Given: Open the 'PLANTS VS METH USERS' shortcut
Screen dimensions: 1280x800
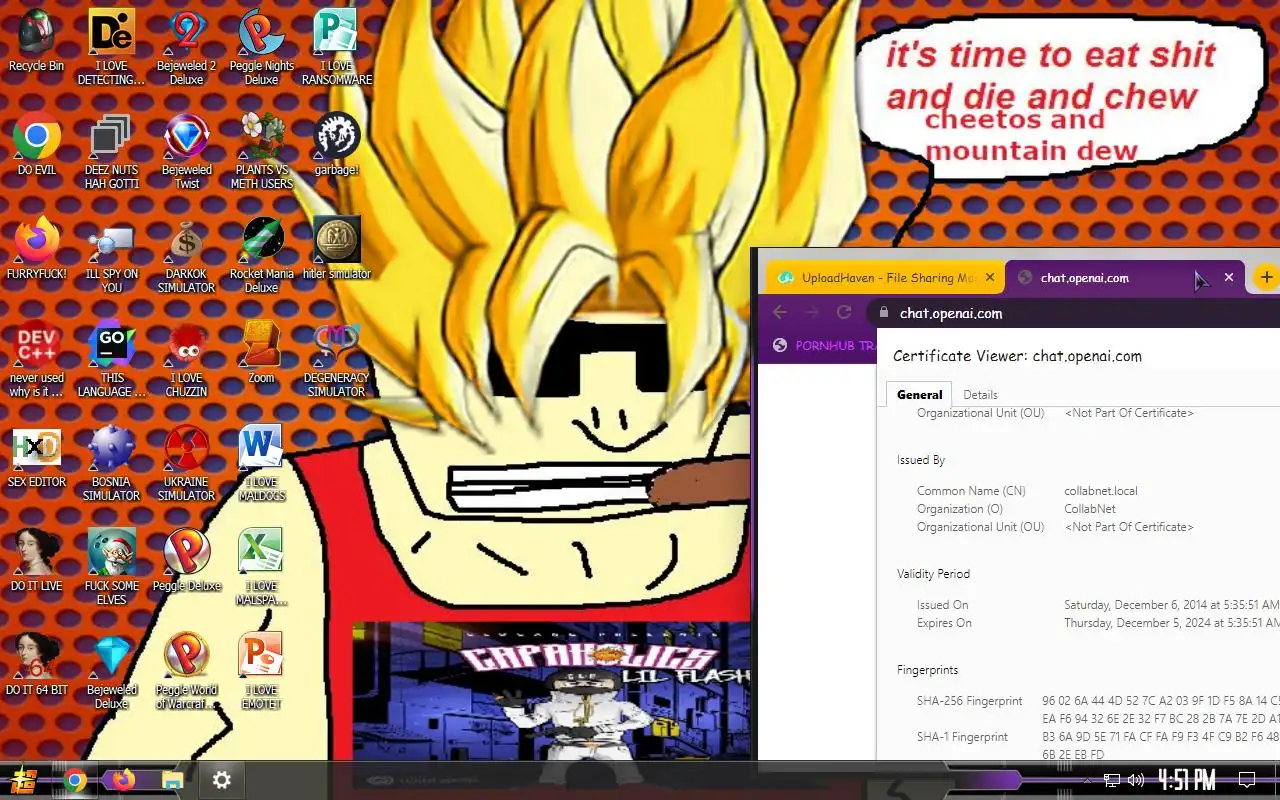Looking at the screenshot, I should pyautogui.click(x=261, y=150).
